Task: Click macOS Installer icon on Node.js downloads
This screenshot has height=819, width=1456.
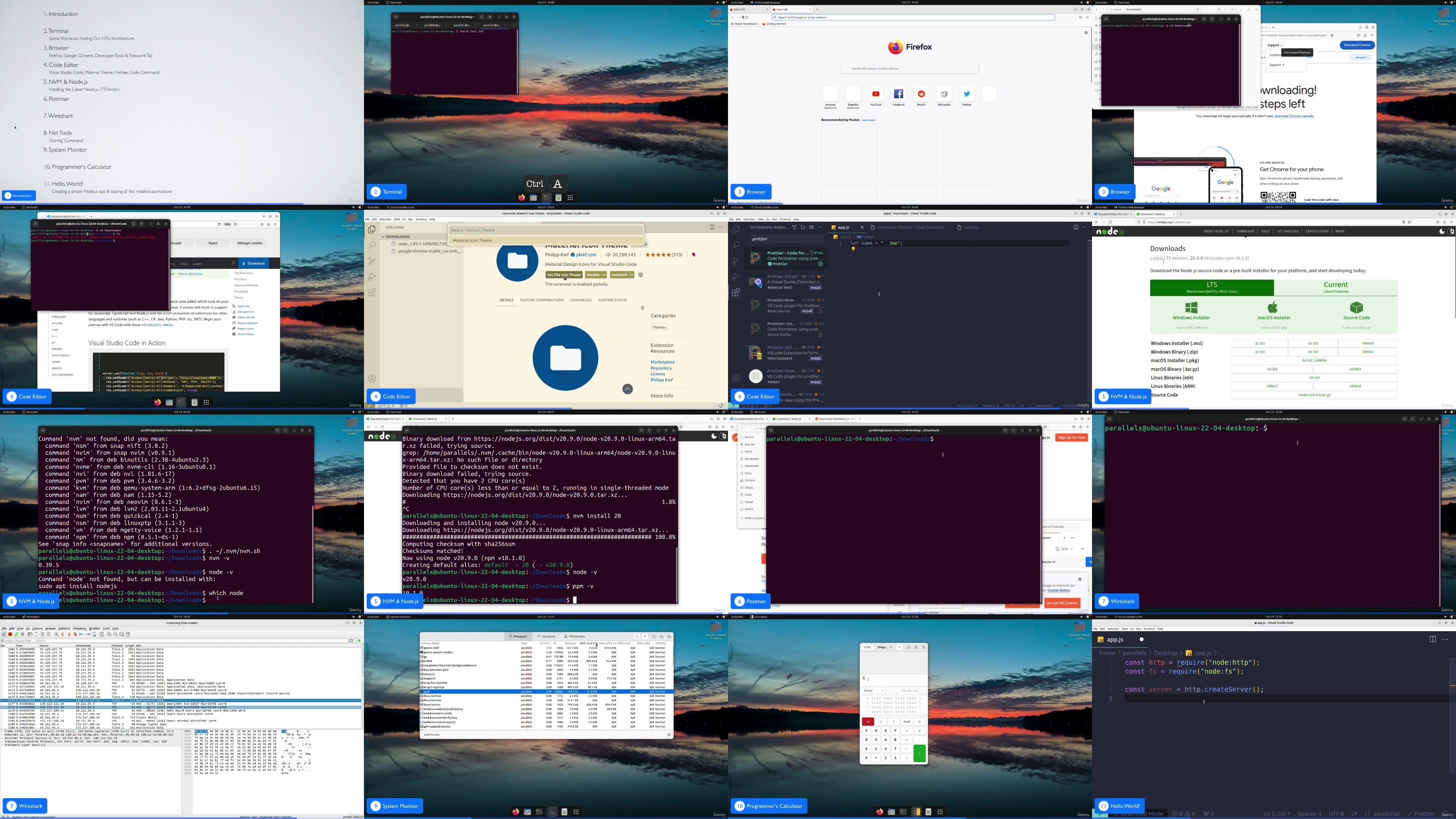Action: [x=1273, y=308]
